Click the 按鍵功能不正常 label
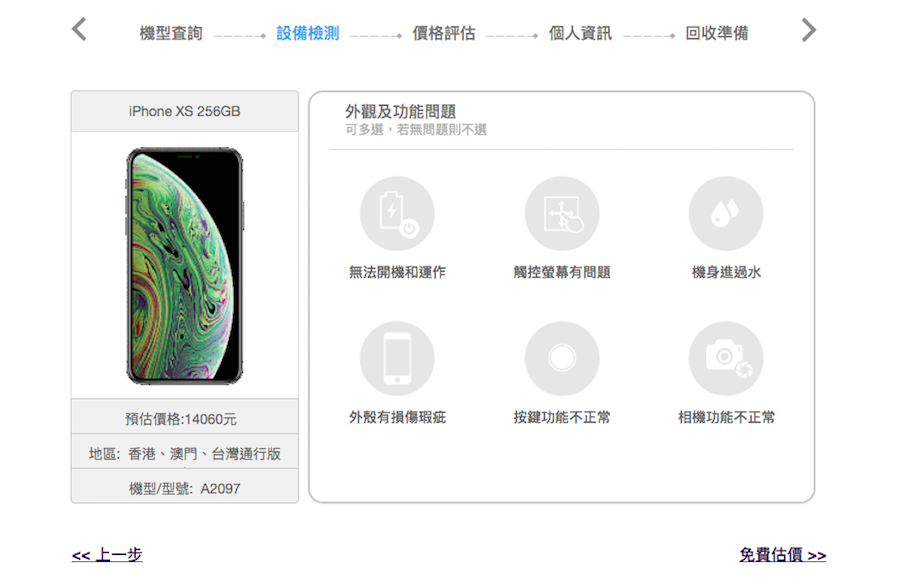Viewport: 900px width, 586px height. coord(562,417)
